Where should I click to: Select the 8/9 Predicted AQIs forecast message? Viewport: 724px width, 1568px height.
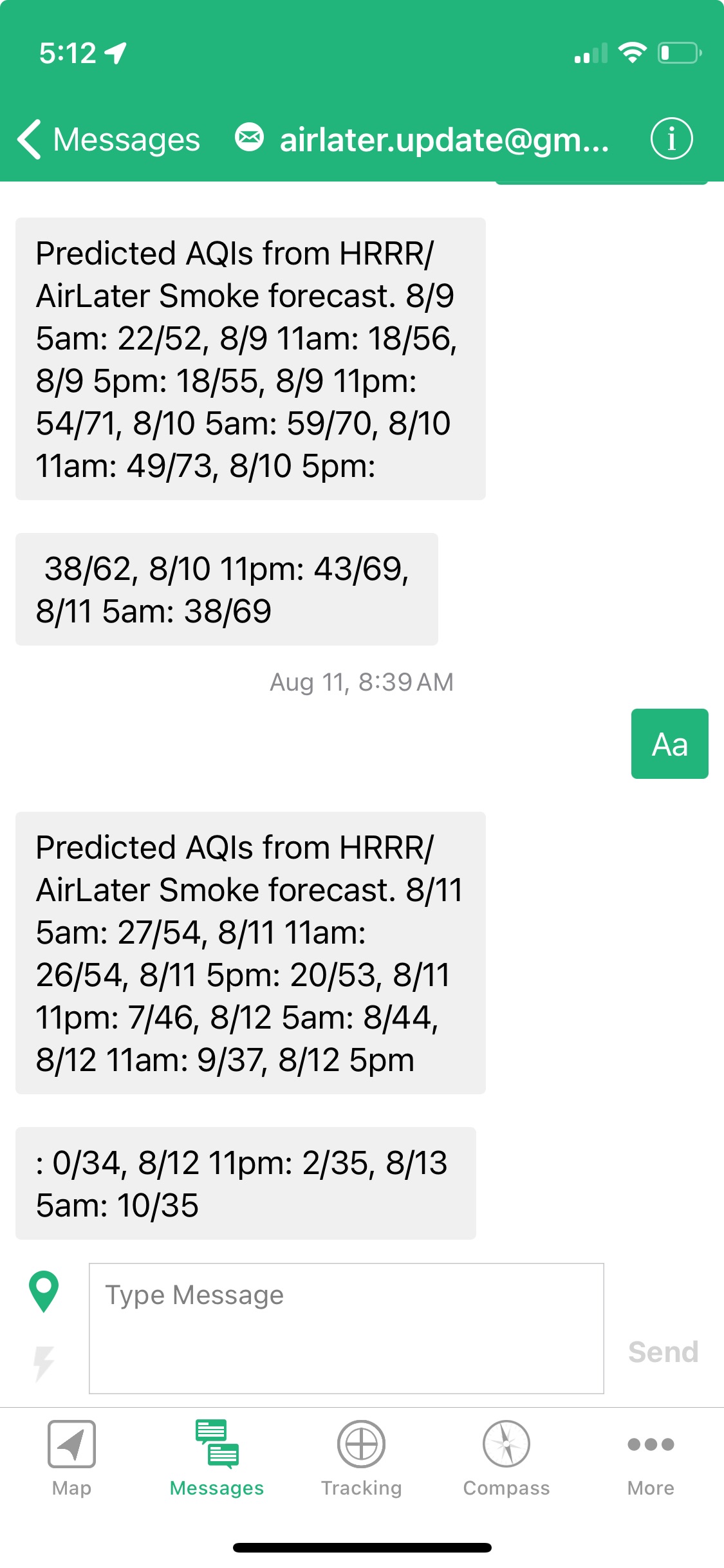pos(250,359)
